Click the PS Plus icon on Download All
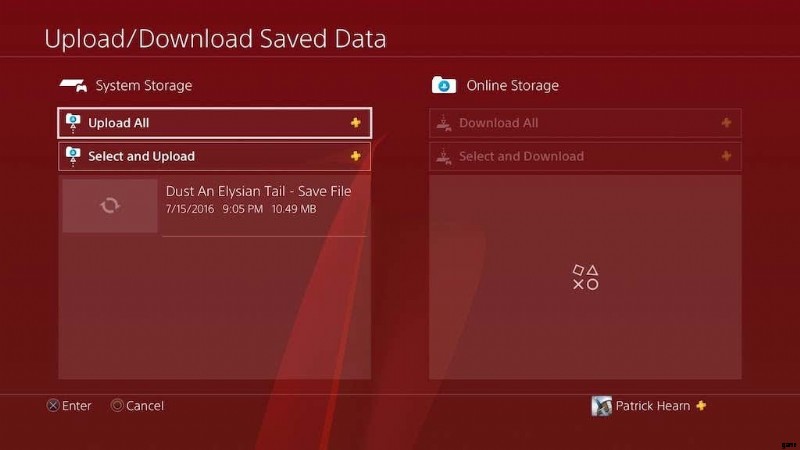Viewport: 800px width, 450px height. pos(726,122)
